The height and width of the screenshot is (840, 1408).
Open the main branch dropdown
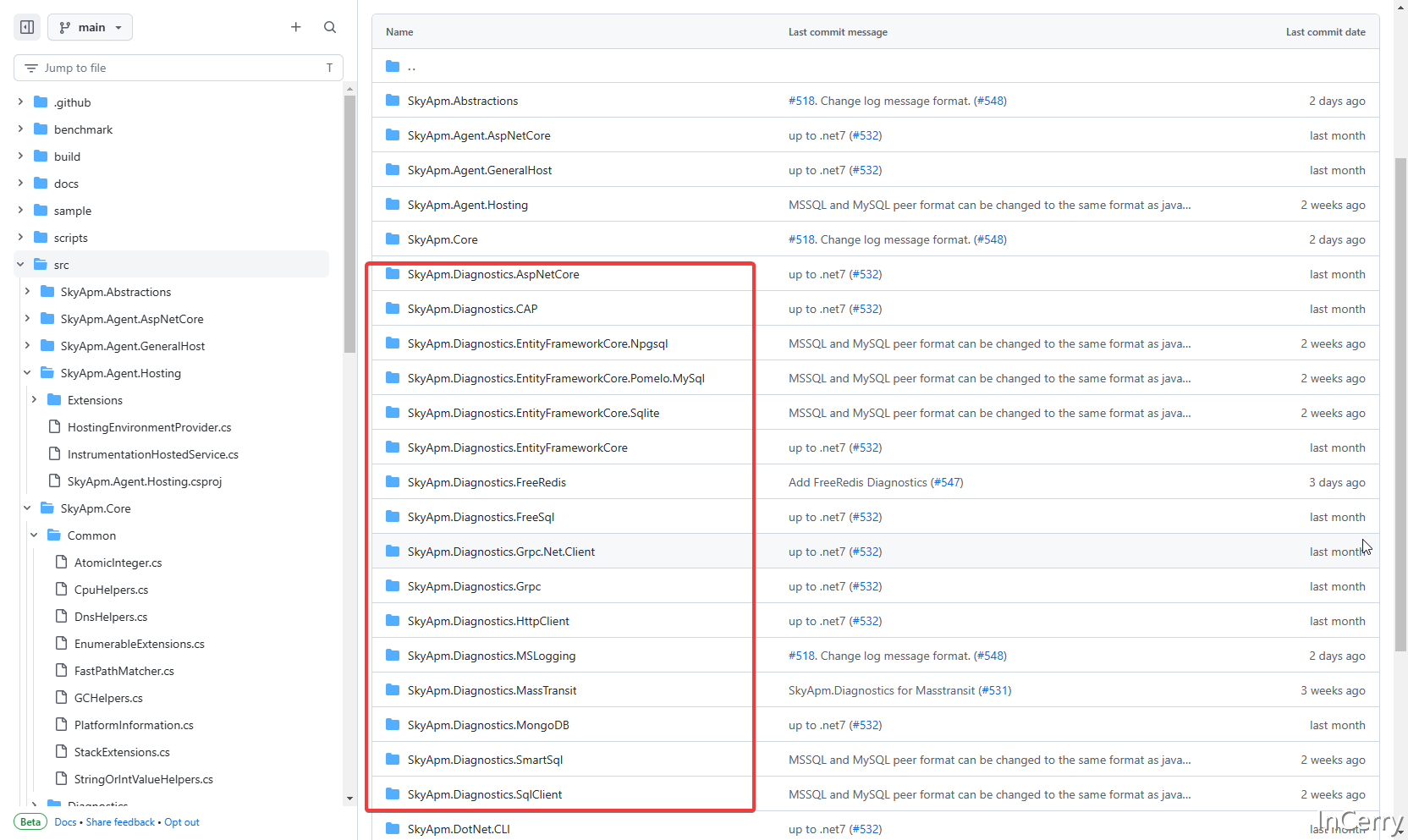point(91,27)
